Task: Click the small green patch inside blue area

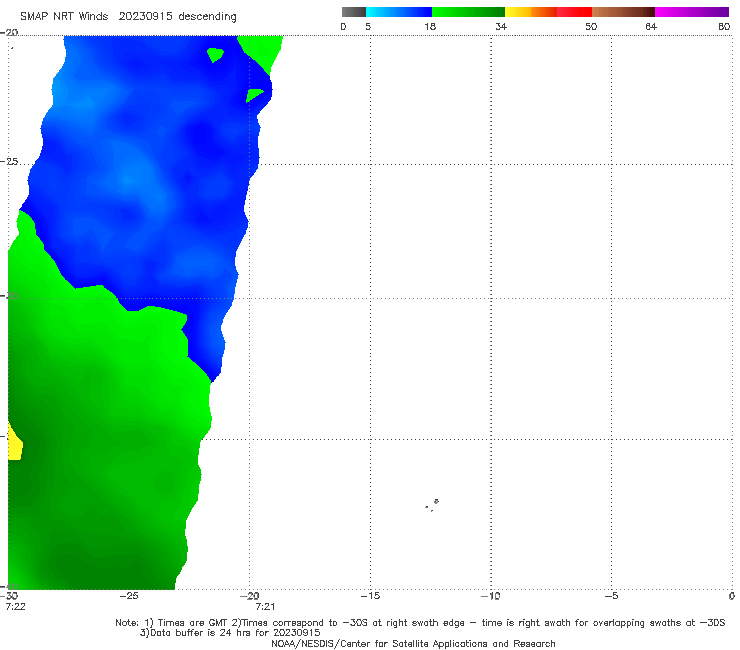Action: click(215, 55)
